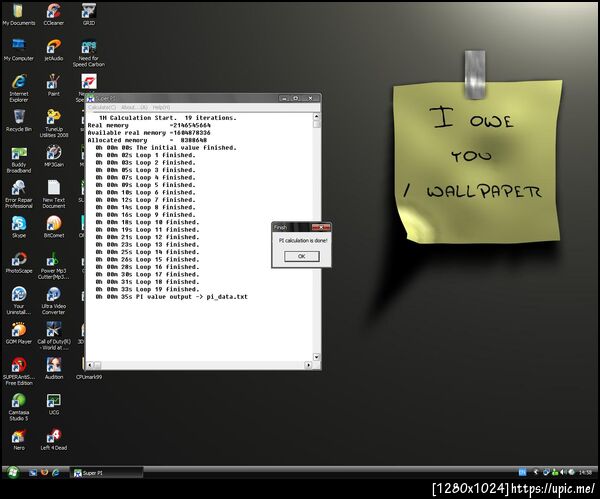Image resolution: width=600 pixels, height=499 pixels.
Task: Minimize the Super PI window
Action: [284, 98]
